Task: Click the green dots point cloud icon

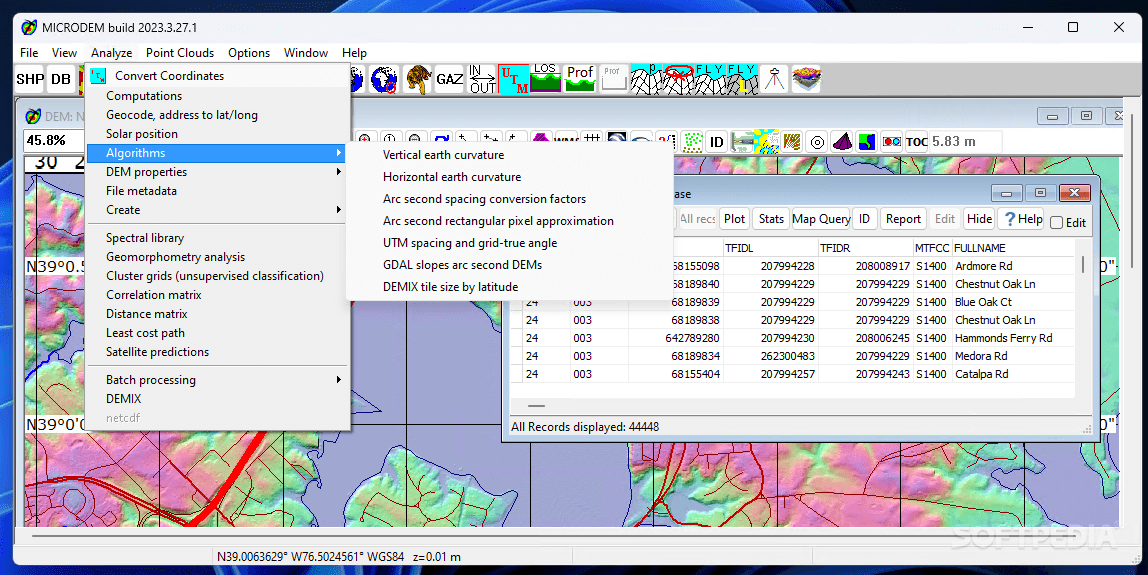Action: point(691,141)
